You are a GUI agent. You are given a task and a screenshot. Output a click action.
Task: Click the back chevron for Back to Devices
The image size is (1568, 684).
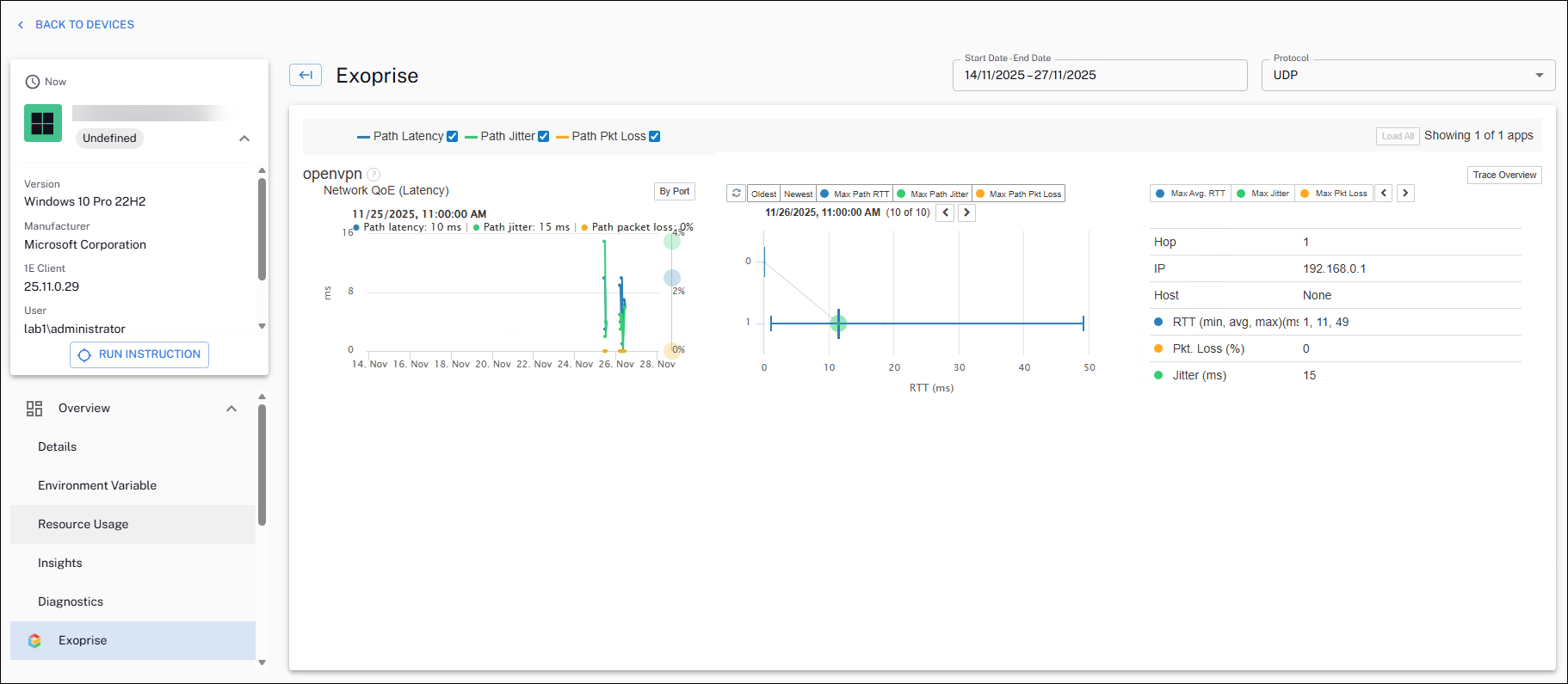[21, 25]
